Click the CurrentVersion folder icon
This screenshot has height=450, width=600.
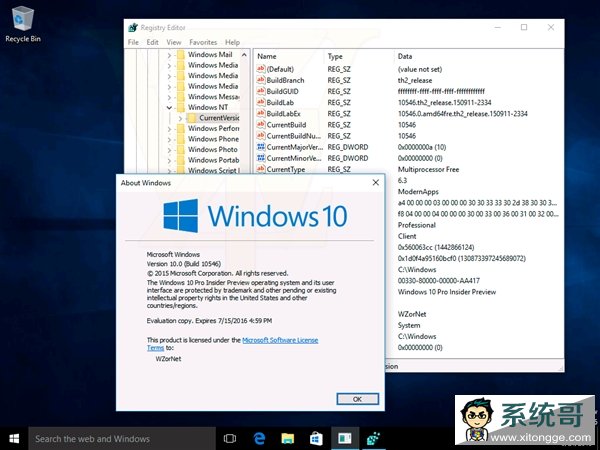click(x=192, y=118)
